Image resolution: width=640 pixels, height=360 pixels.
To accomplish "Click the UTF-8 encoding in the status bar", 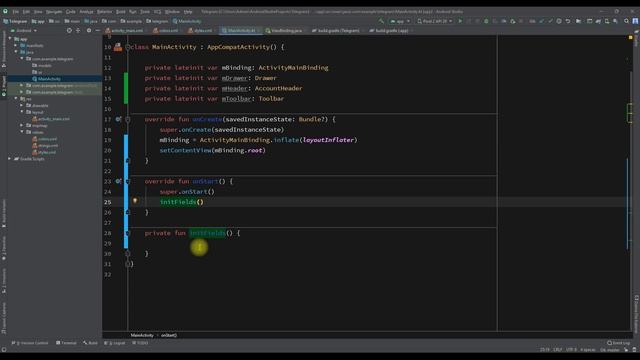I will coord(571,350).
